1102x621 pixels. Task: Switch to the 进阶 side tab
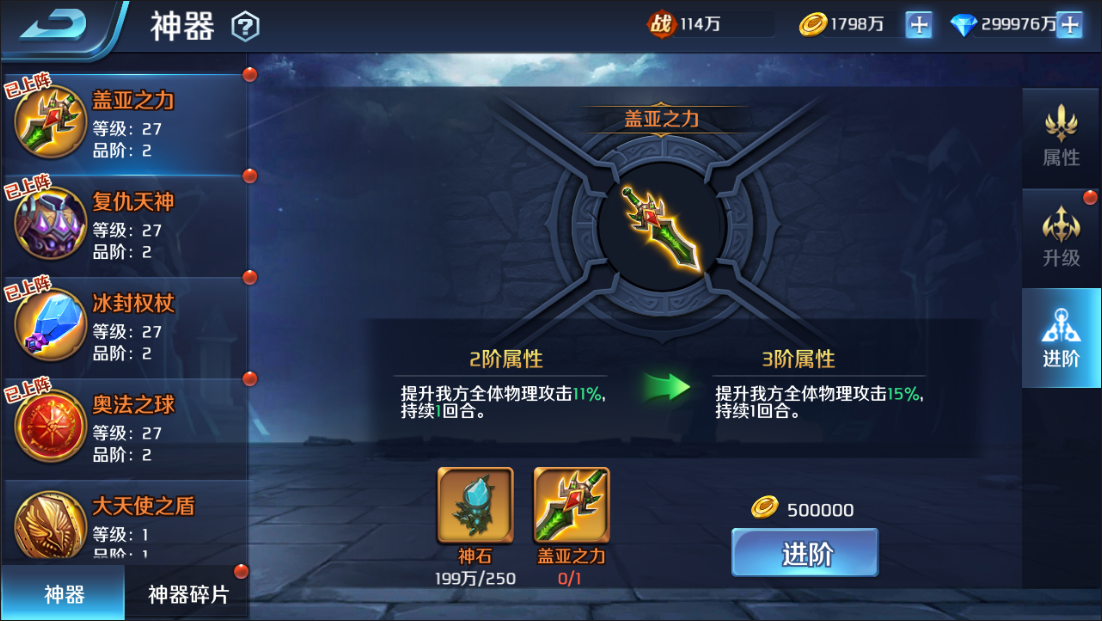tap(1061, 338)
